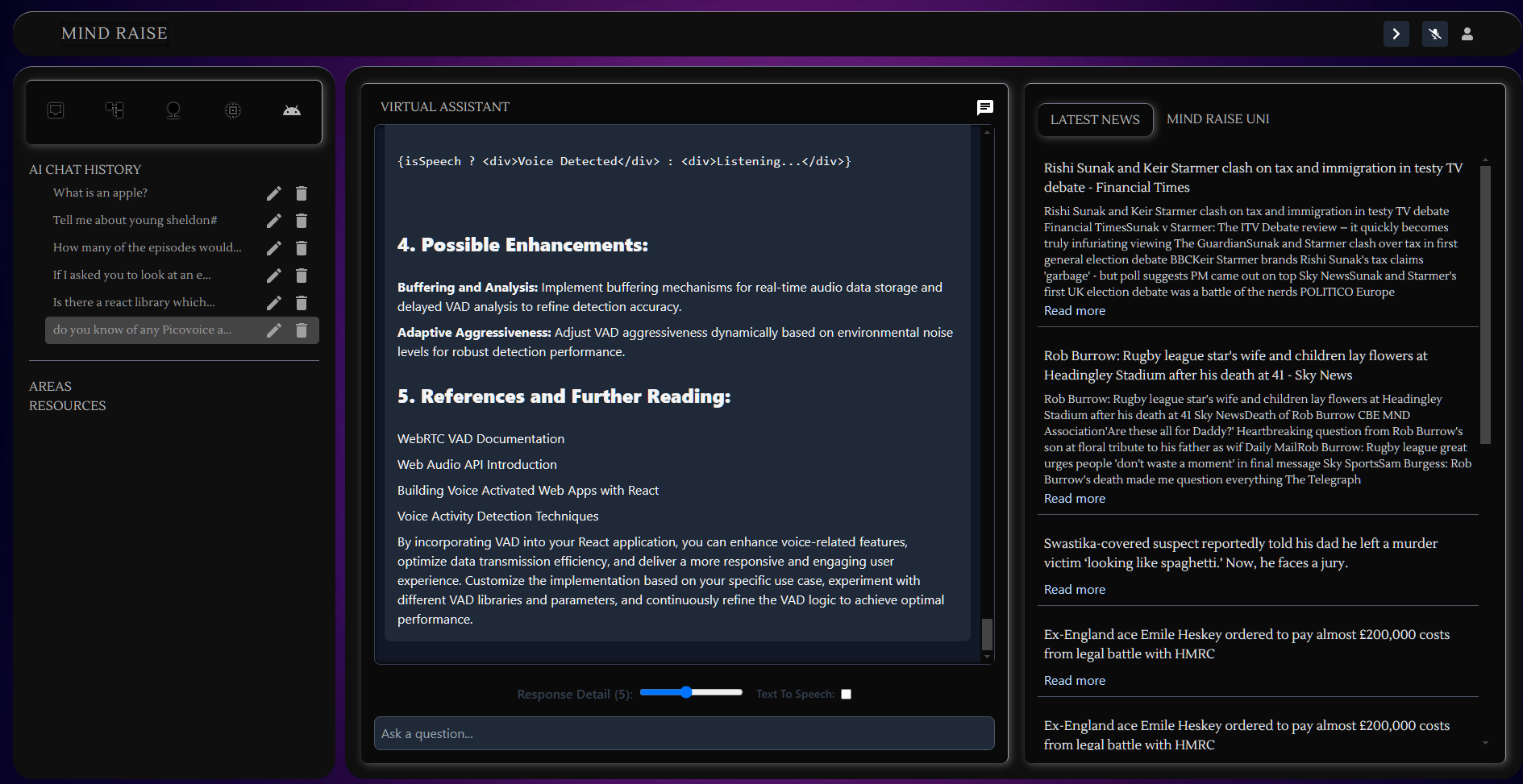Select the hierarchy tree icon in sidebar

pos(114,110)
